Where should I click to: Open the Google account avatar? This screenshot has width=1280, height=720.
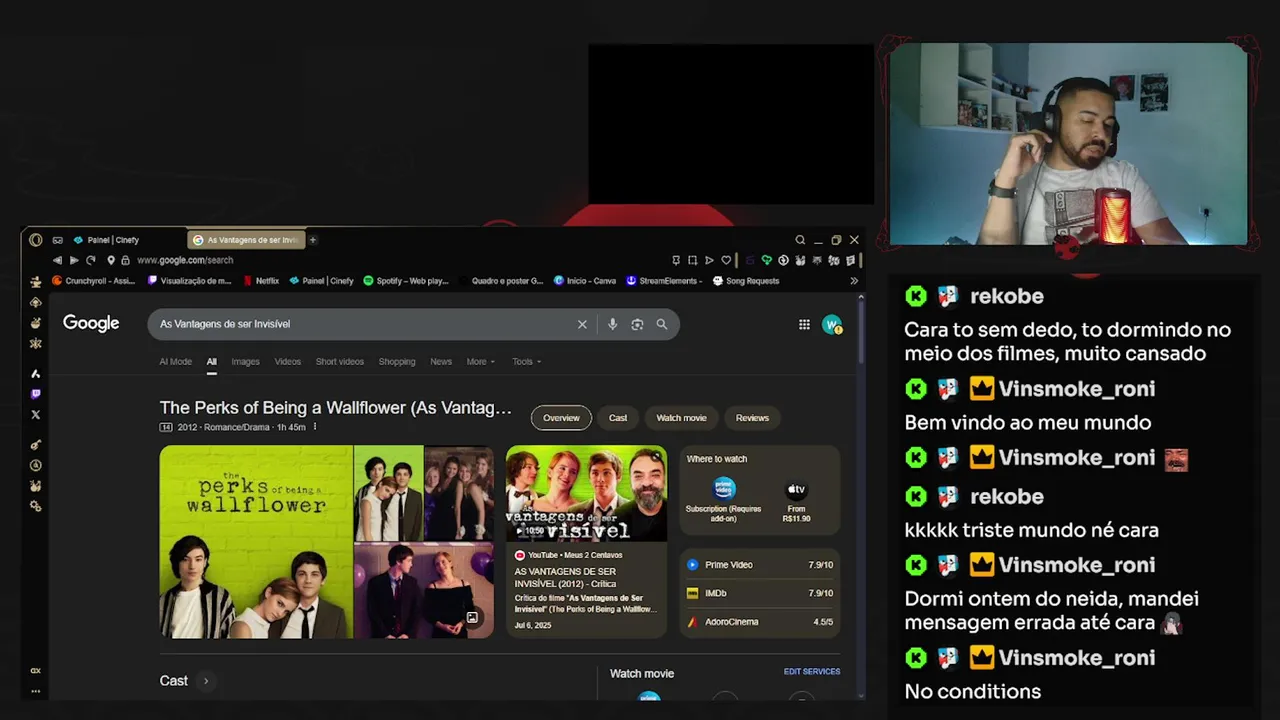pos(832,324)
